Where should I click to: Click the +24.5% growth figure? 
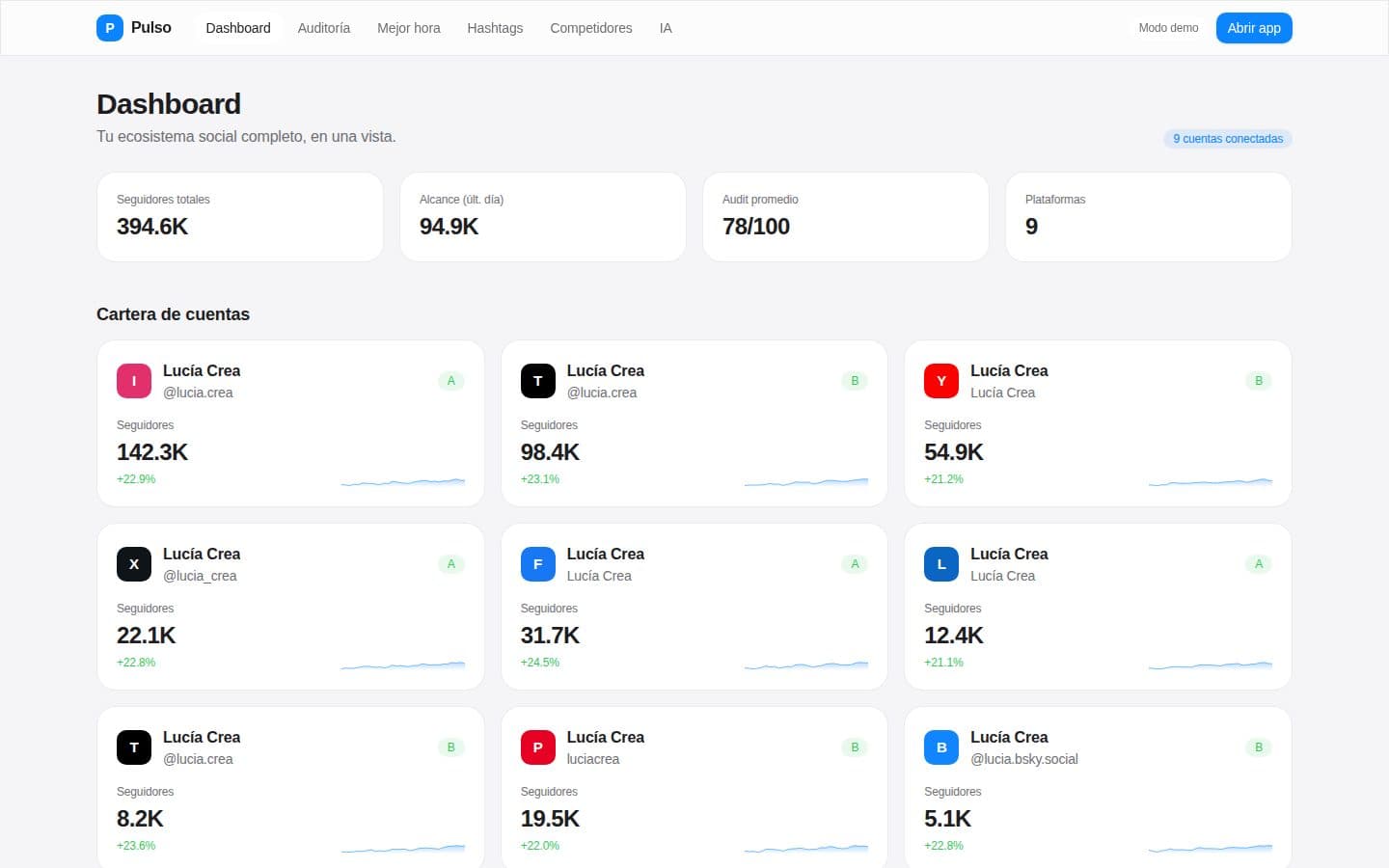coord(540,663)
